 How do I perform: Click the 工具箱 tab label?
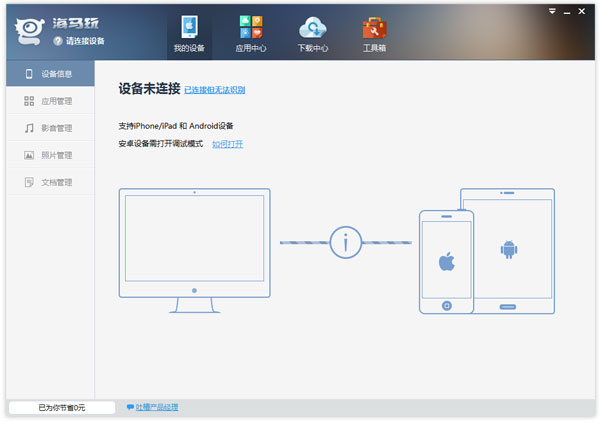click(x=375, y=48)
